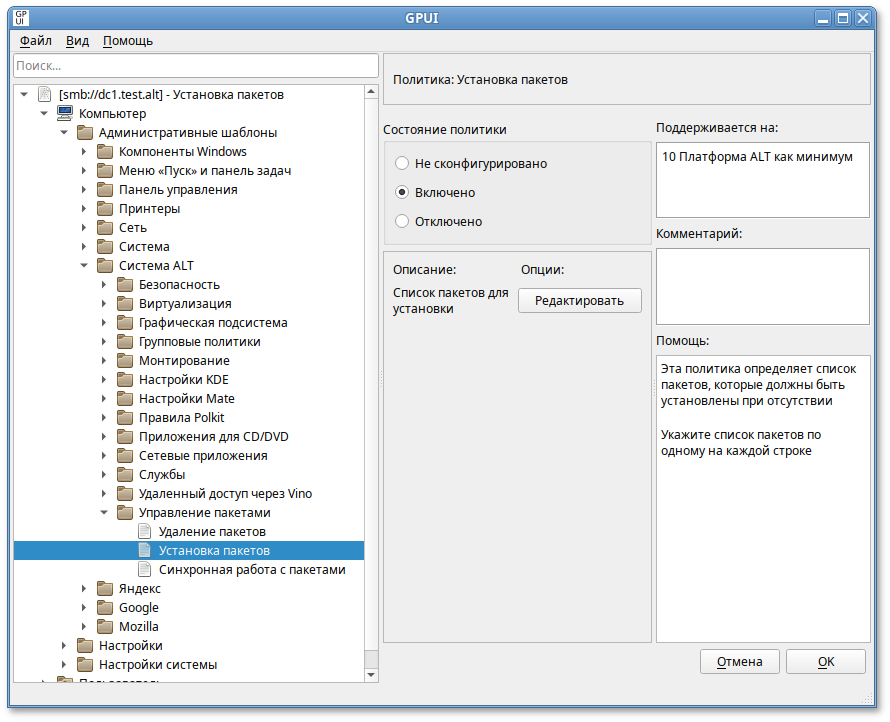The width and height of the screenshot is (890, 722).
Task: Choose the Включено policy state
Action: pyautogui.click(x=402, y=192)
